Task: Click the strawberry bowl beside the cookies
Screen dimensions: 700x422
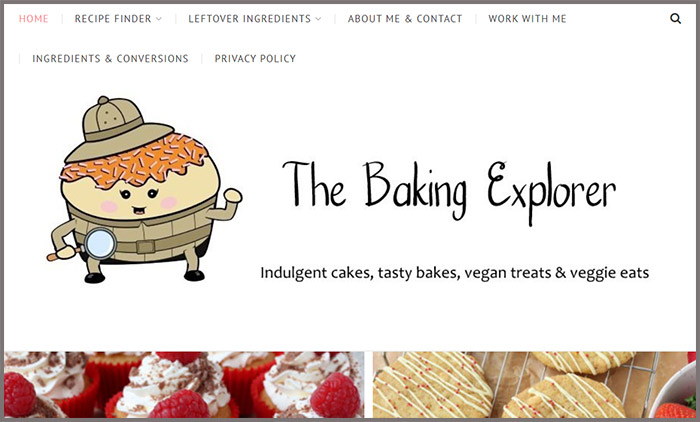Action: click(x=674, y=394)
